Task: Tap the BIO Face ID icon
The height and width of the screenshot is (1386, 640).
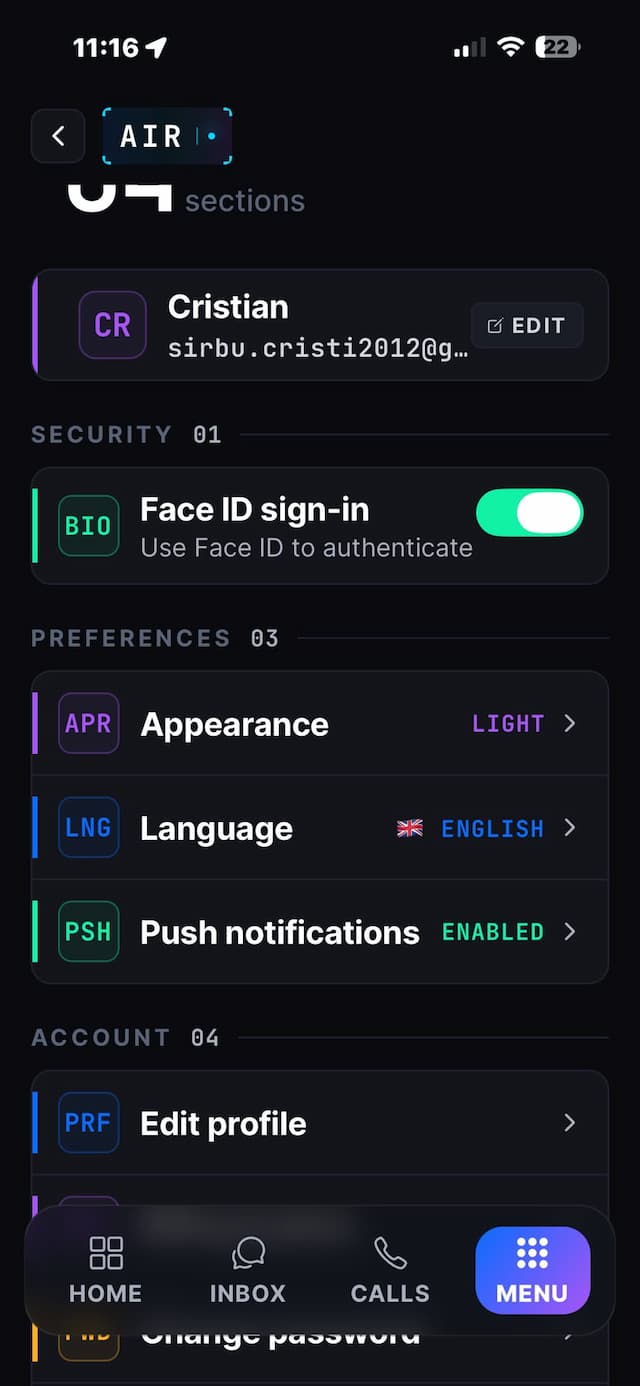Action: click(88, 526)
